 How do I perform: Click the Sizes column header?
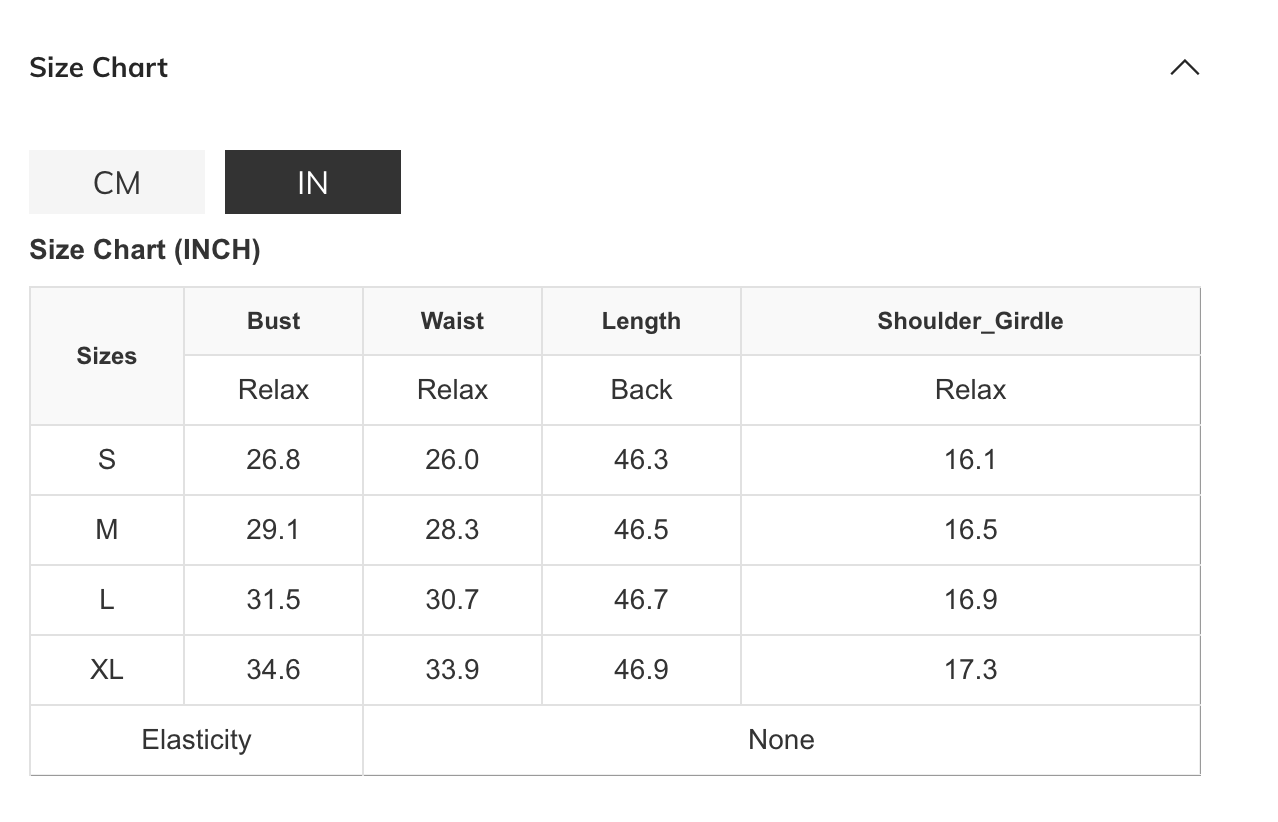107,356
